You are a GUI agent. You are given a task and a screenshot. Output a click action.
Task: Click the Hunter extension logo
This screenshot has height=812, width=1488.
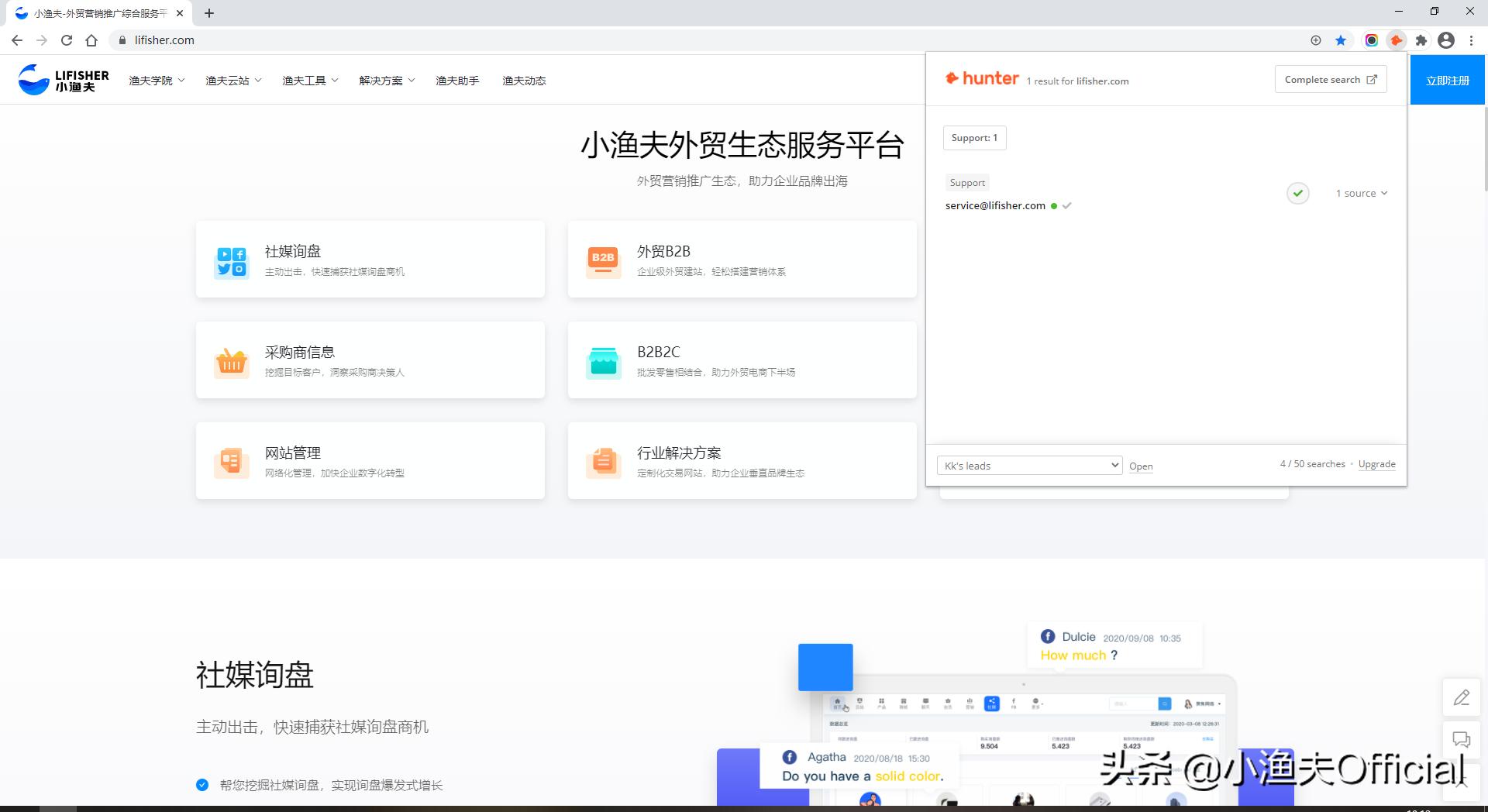pyautogui.click(x=981, y=77)
